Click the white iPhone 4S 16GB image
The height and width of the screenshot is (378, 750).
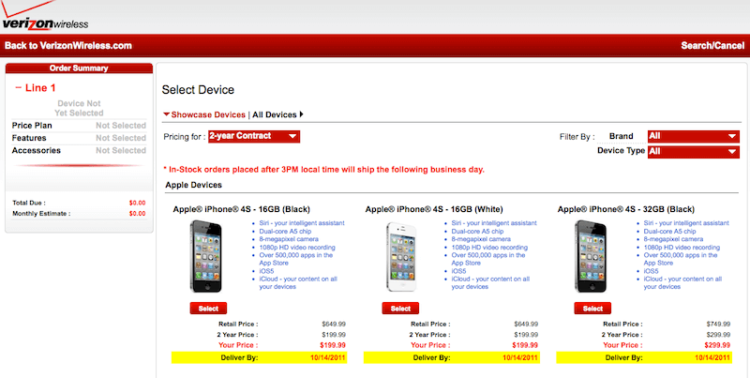(x=401, y=257)
